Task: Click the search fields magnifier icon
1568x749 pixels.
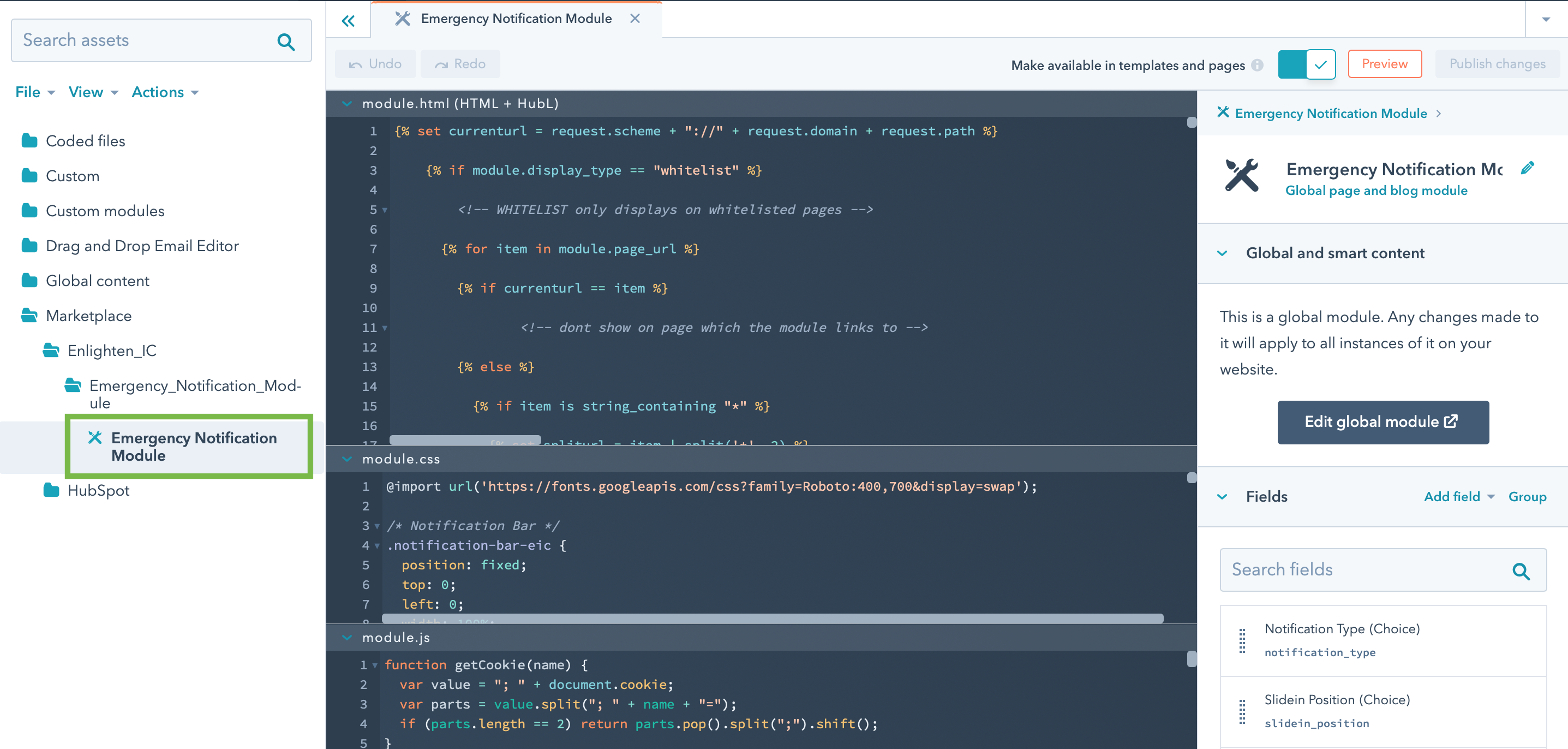Action: [1521, 570]
